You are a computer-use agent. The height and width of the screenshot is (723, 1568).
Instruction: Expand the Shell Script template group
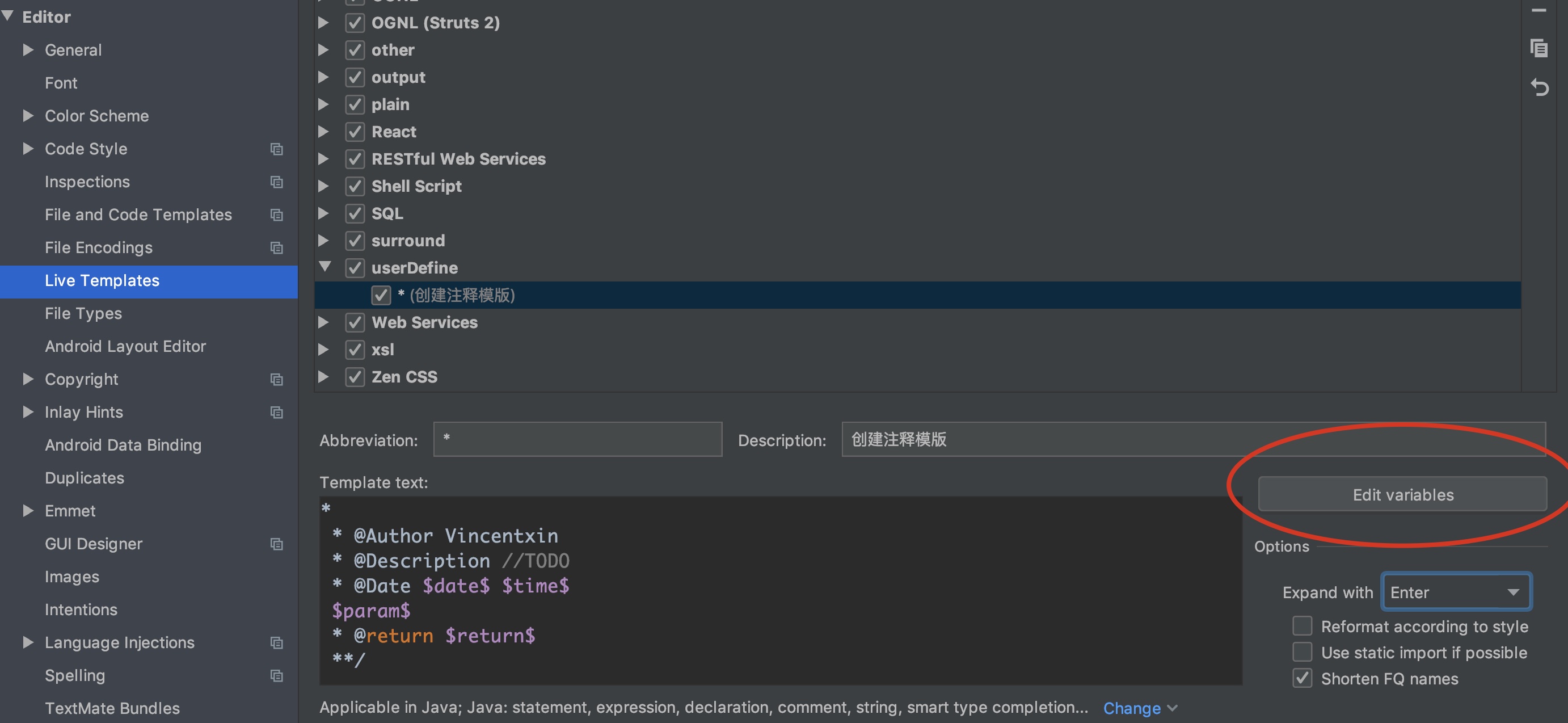pyautogui.click(x=323, y=186)
